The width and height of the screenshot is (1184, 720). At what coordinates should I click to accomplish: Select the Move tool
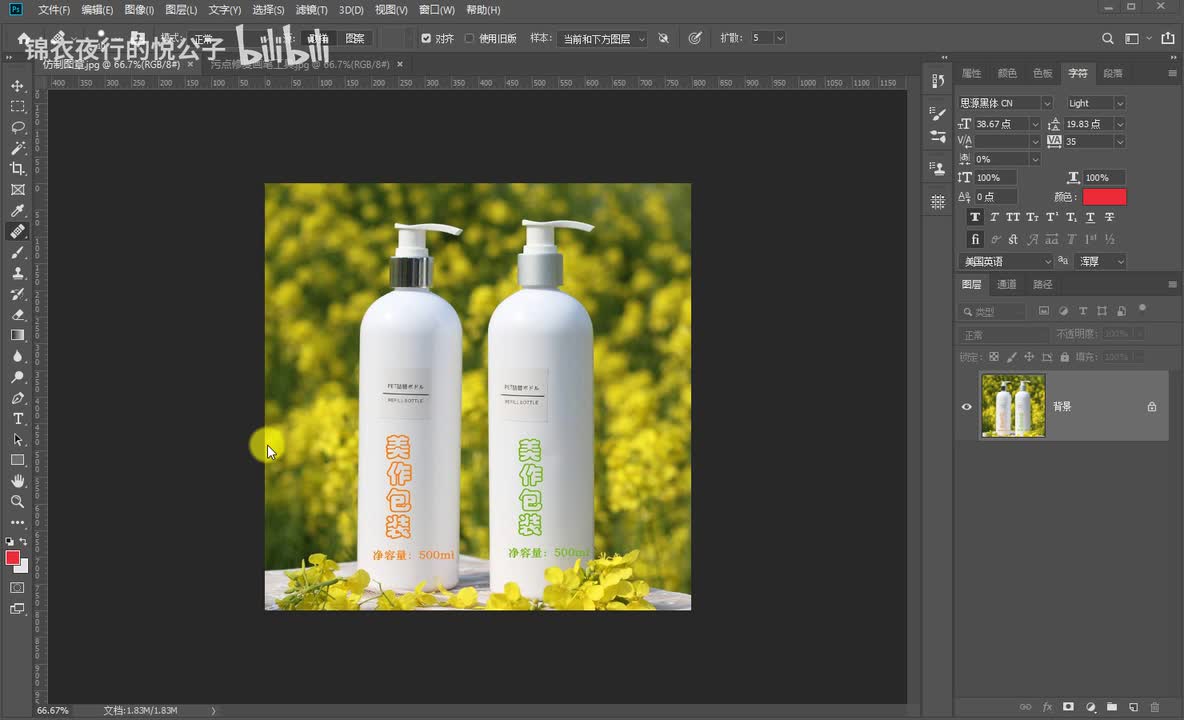17,86
